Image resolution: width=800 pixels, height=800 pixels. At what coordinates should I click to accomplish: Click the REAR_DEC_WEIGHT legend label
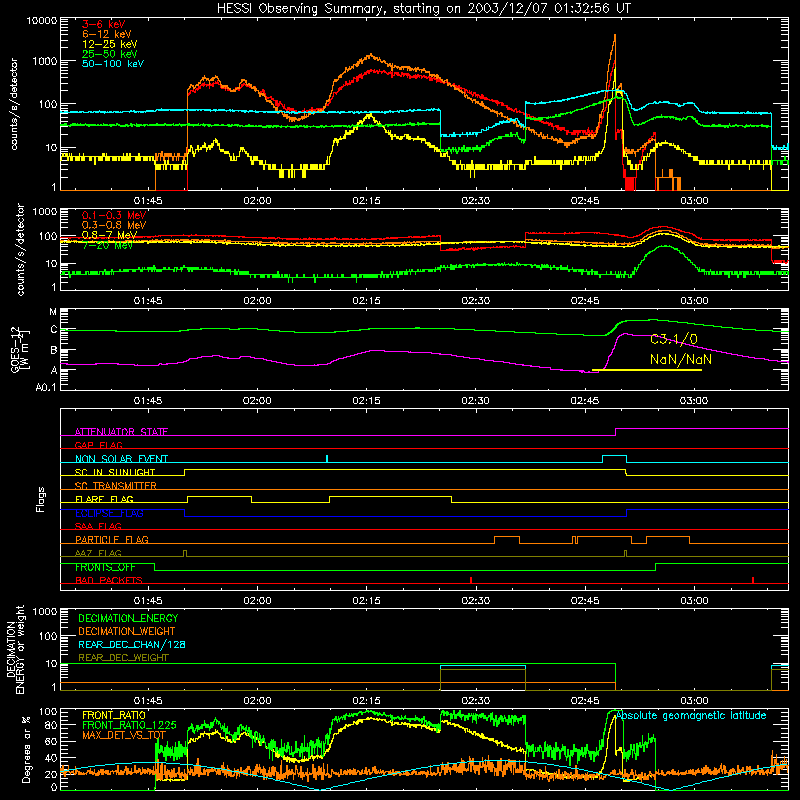[123, 658]
